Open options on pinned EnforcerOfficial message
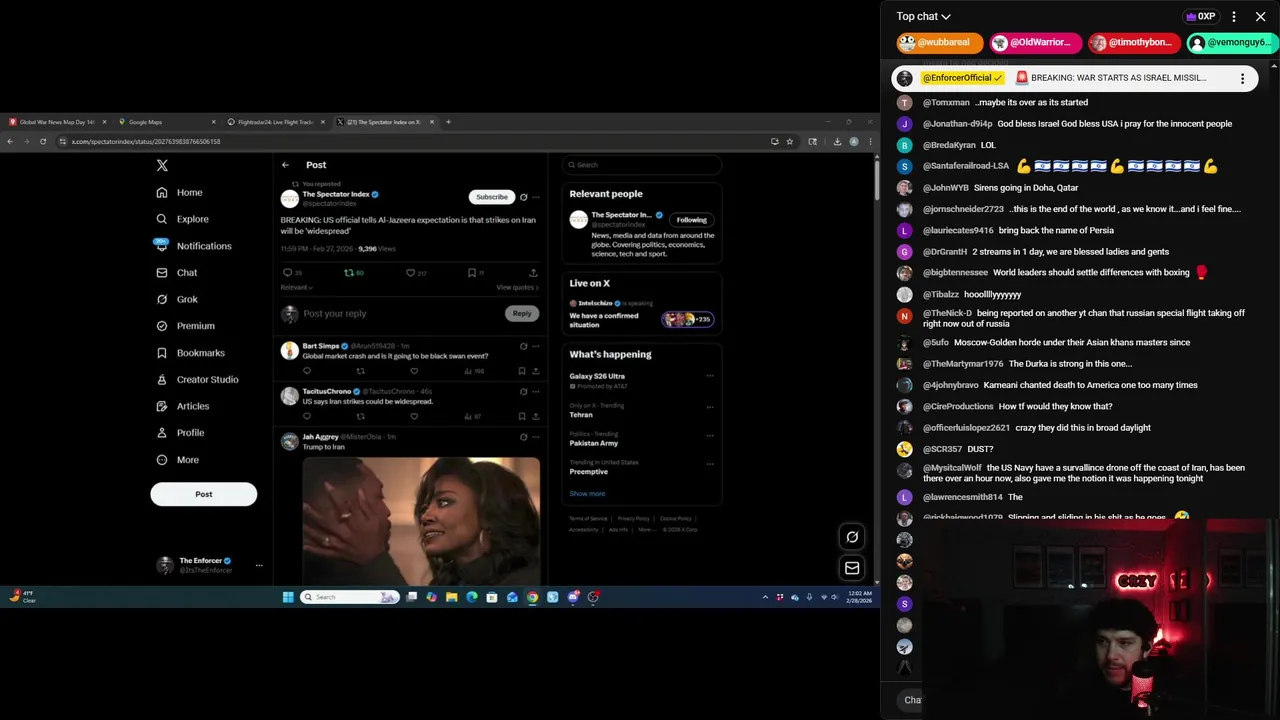Screen dimensions: 1280x720 point(1243,78)
